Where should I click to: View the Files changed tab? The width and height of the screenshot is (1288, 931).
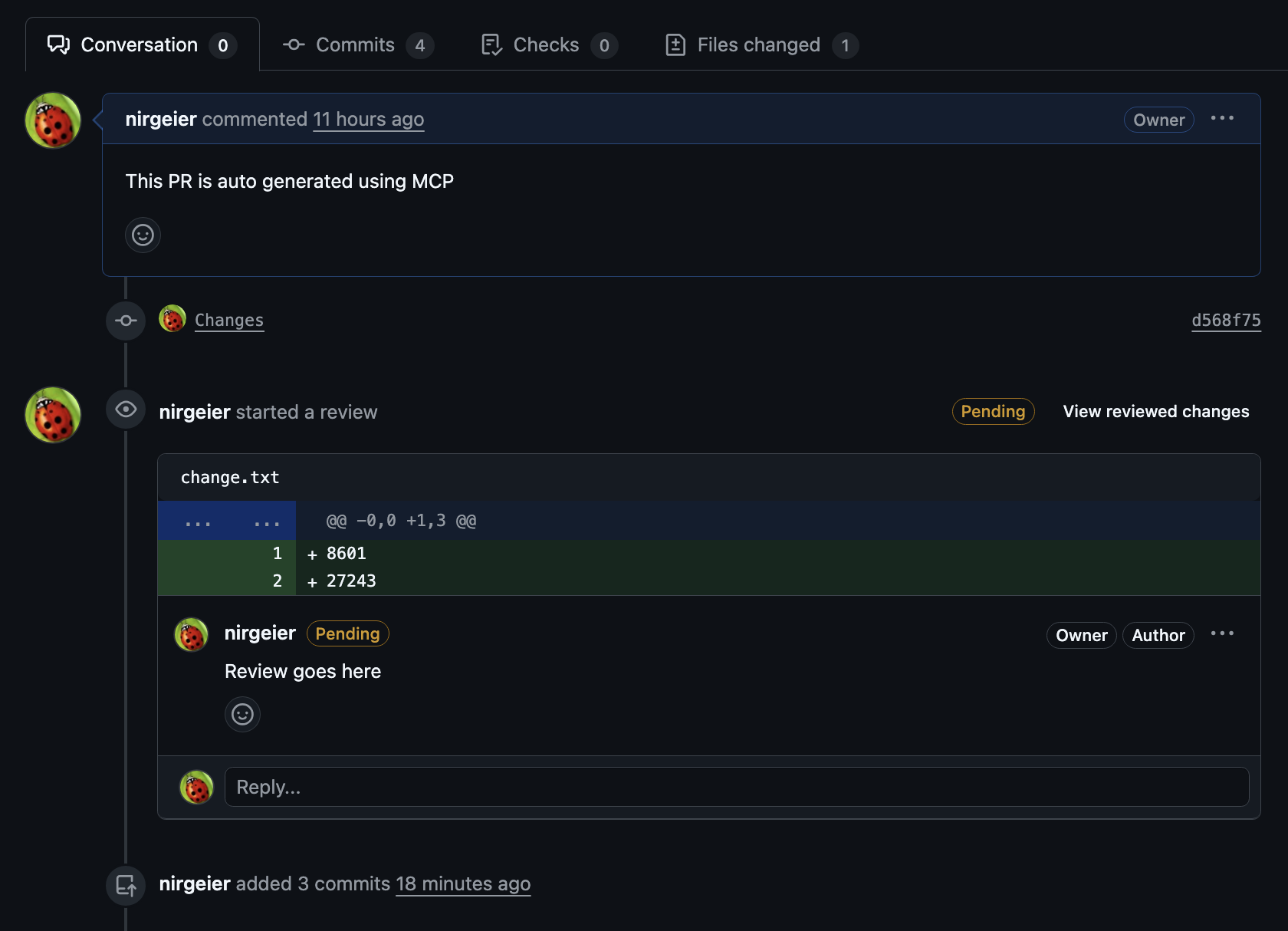[761, 45]
